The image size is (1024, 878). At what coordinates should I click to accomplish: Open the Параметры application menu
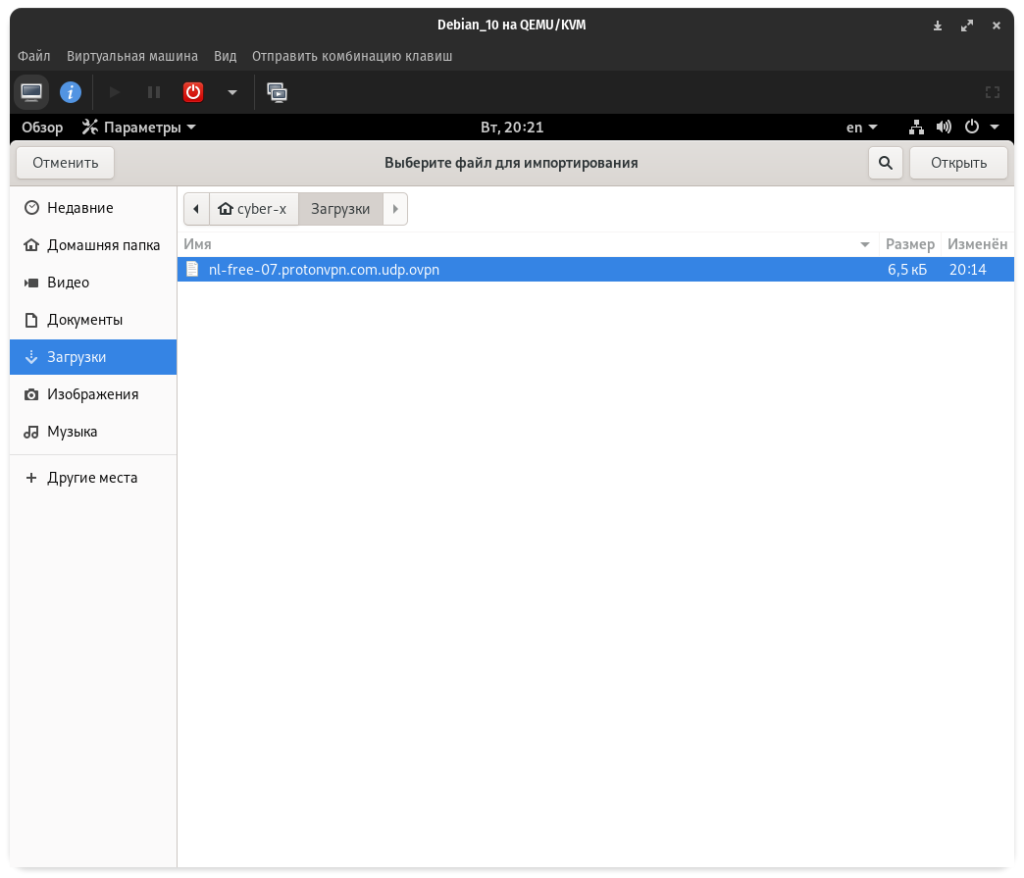(139, 127)
